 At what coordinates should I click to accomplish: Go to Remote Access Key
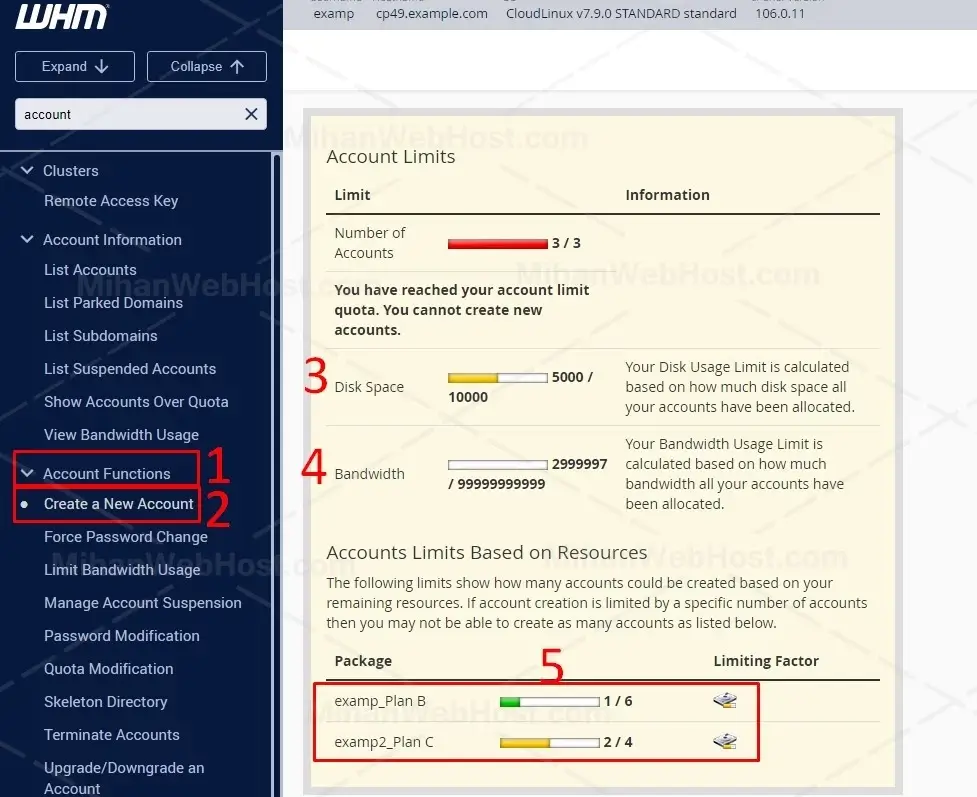click(x=111, y=201)
